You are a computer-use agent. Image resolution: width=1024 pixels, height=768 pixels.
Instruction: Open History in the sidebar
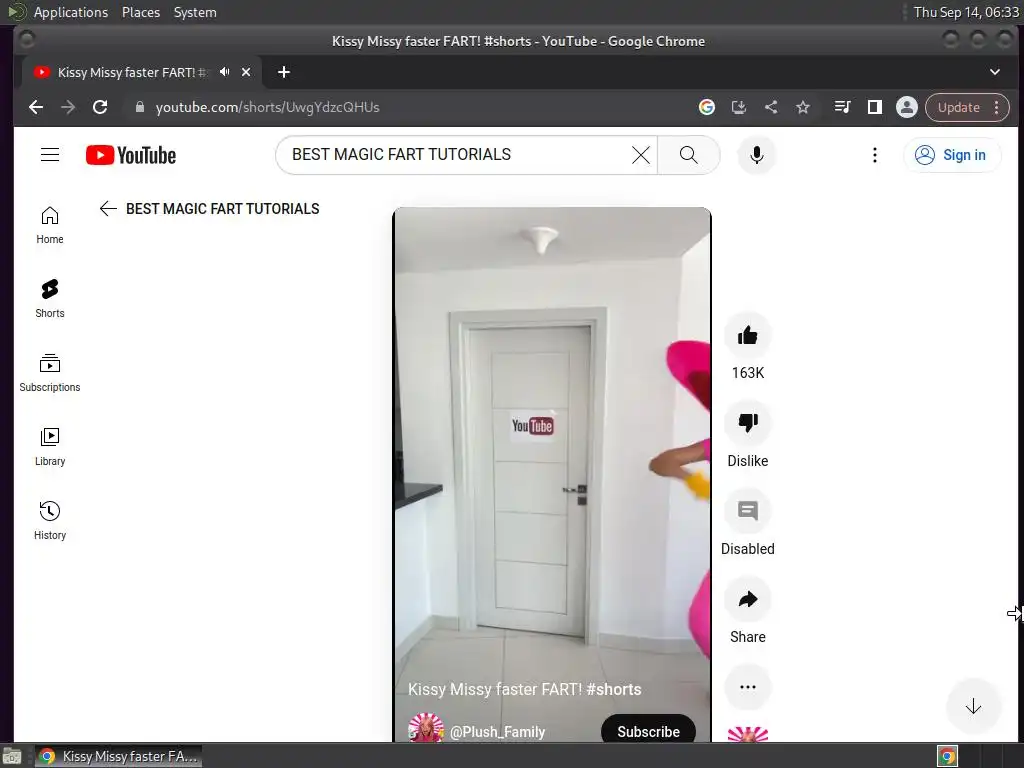point(50,520)
